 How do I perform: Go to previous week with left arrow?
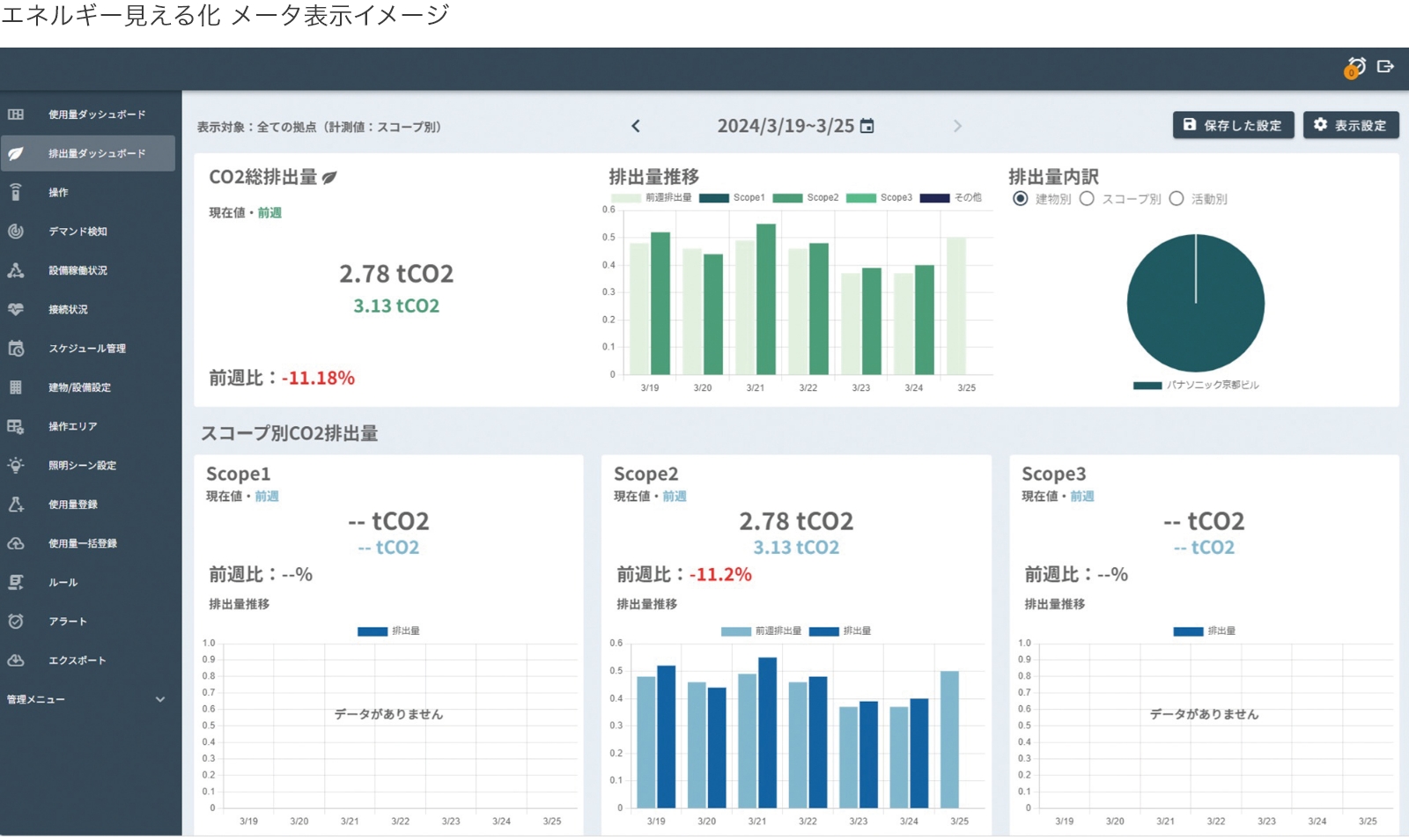point(636,126)
